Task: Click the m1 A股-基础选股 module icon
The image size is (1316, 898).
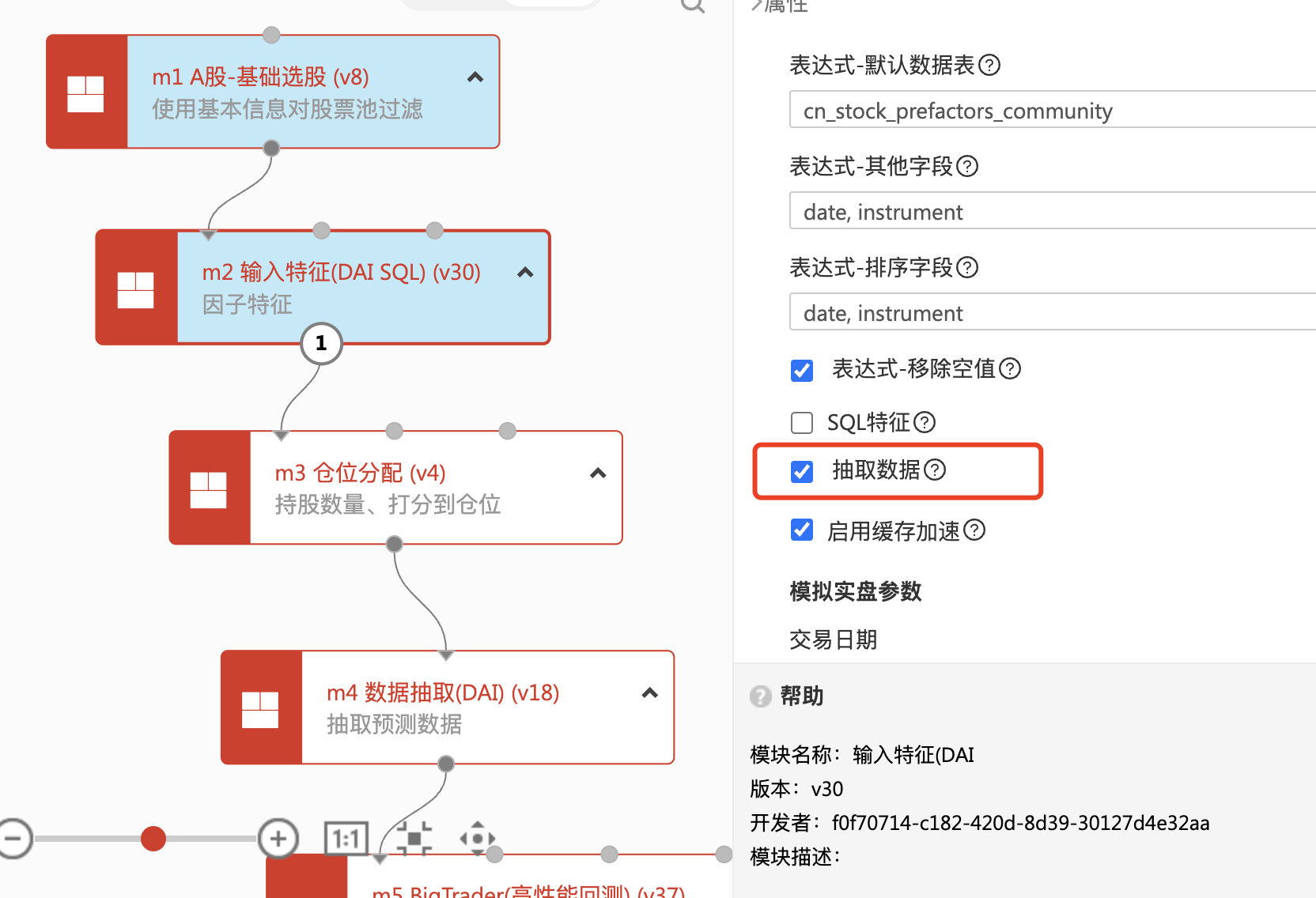Action: point(86,92)
